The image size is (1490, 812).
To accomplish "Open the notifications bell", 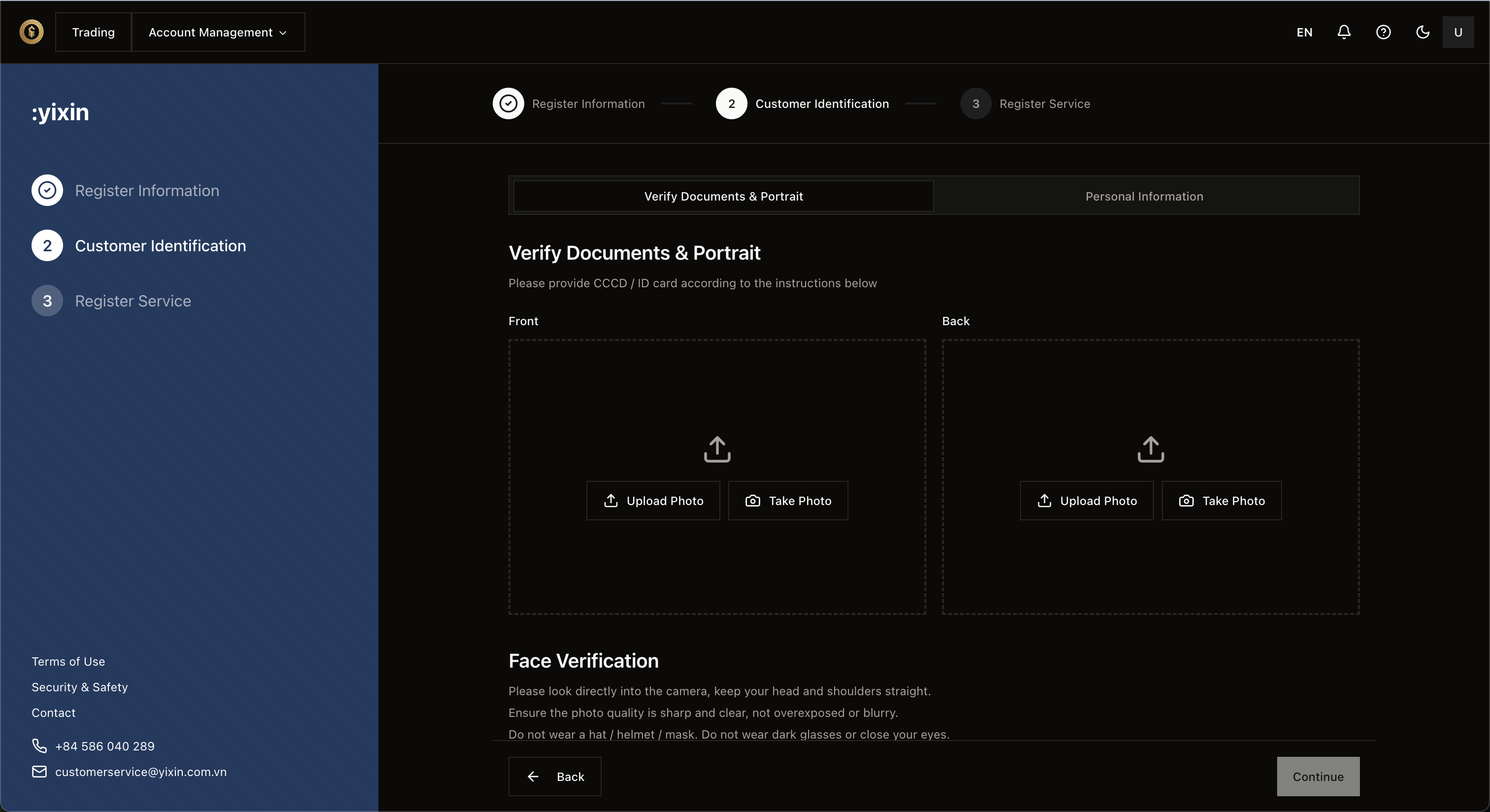I will [x=1344, y=32].
